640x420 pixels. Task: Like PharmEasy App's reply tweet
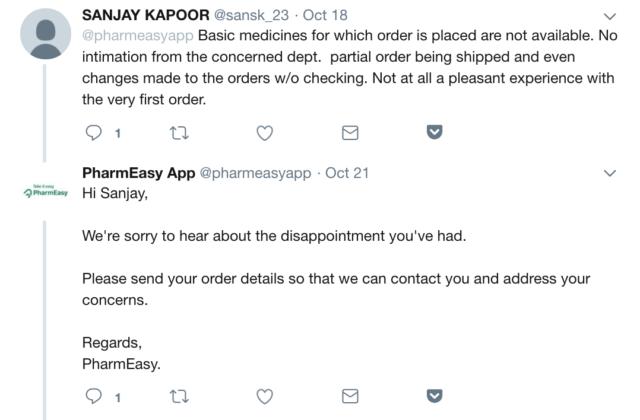pyautogui.click(x=265, y=397)
